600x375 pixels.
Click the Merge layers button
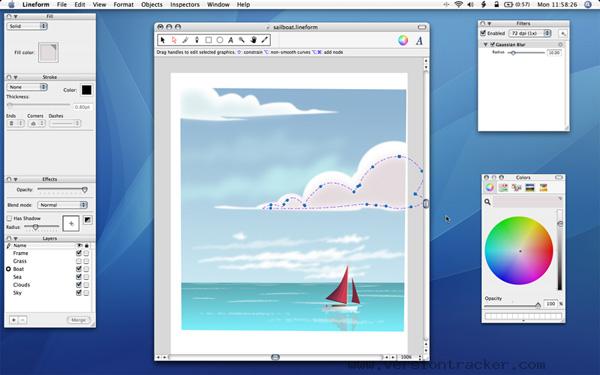(79, 320)
